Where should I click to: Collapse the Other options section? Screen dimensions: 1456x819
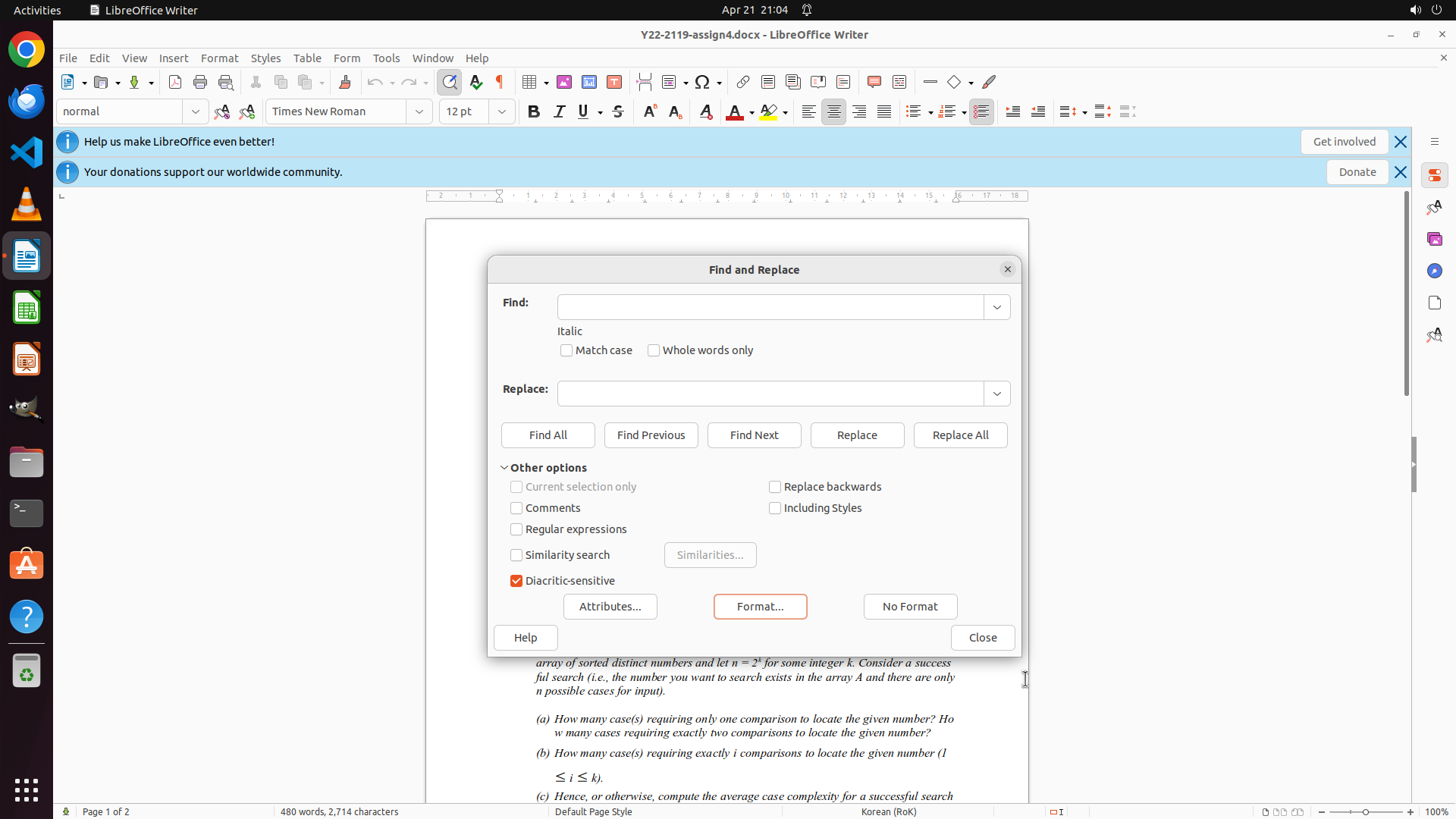(504, 468)
